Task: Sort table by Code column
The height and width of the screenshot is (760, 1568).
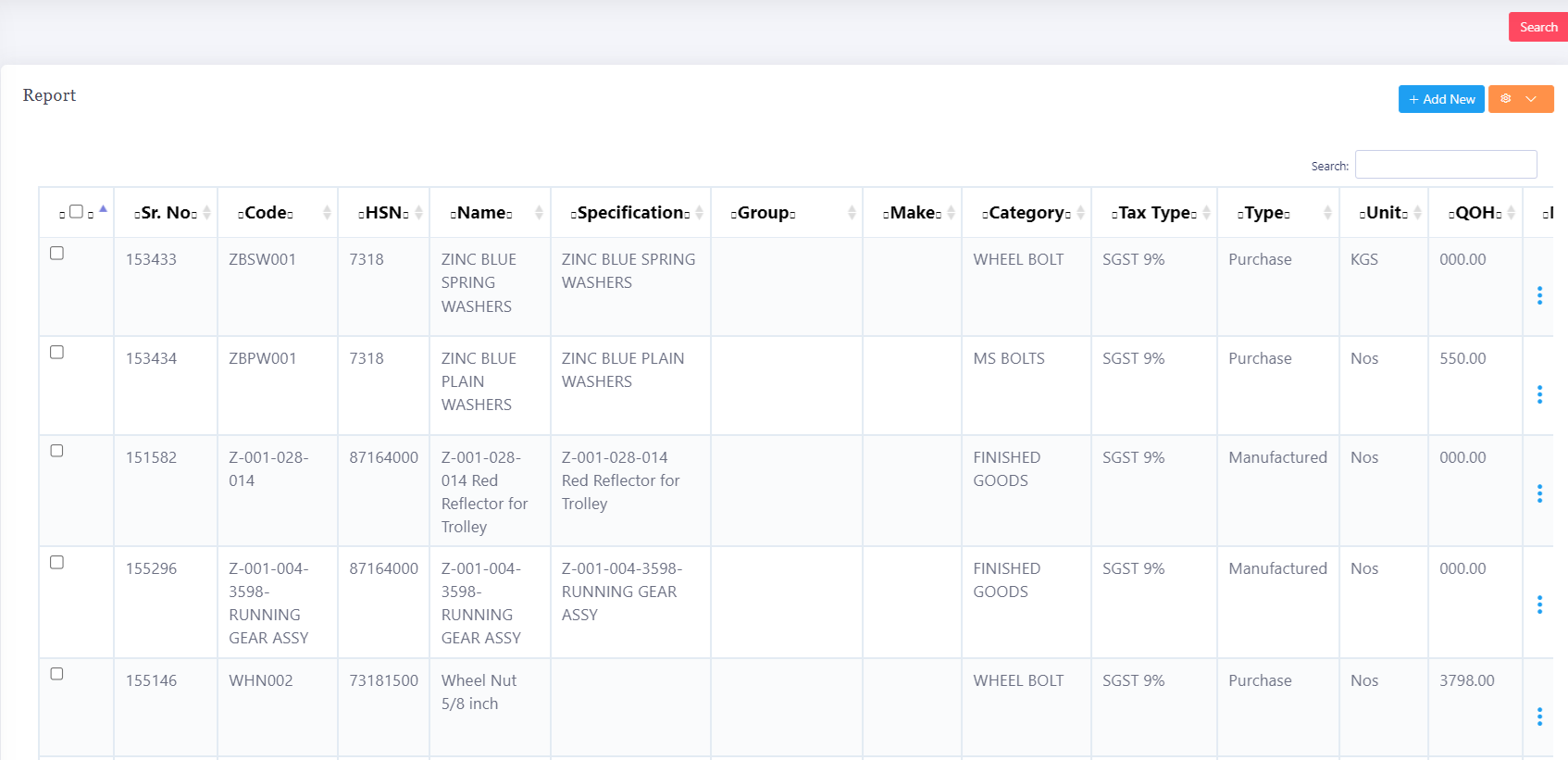Action: (278, 213)
